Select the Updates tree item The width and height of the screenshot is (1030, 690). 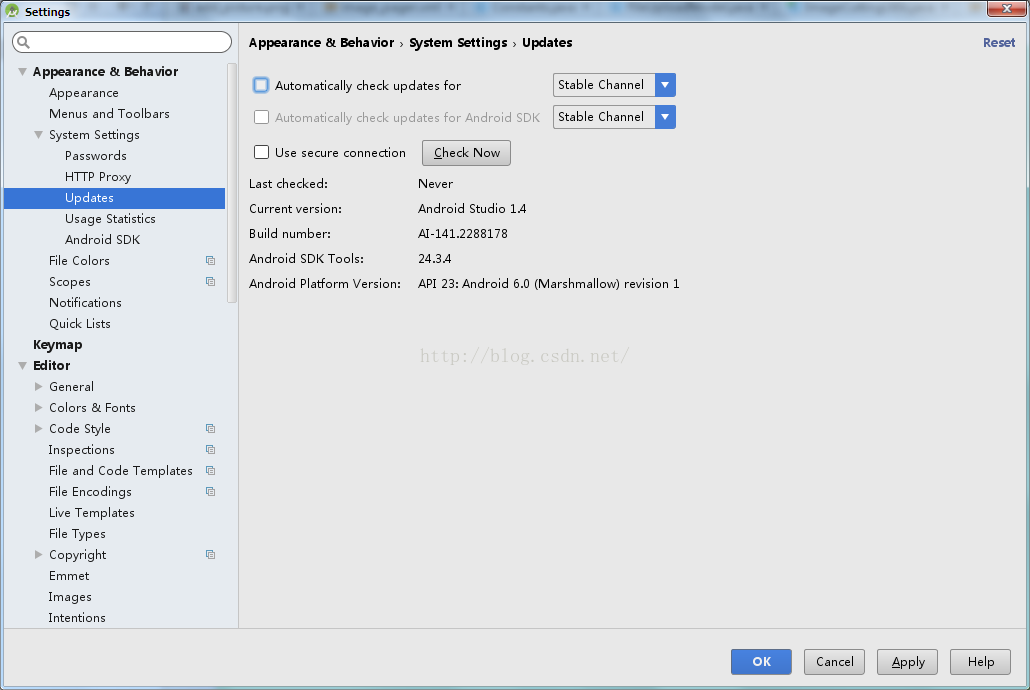coord(114,198)
